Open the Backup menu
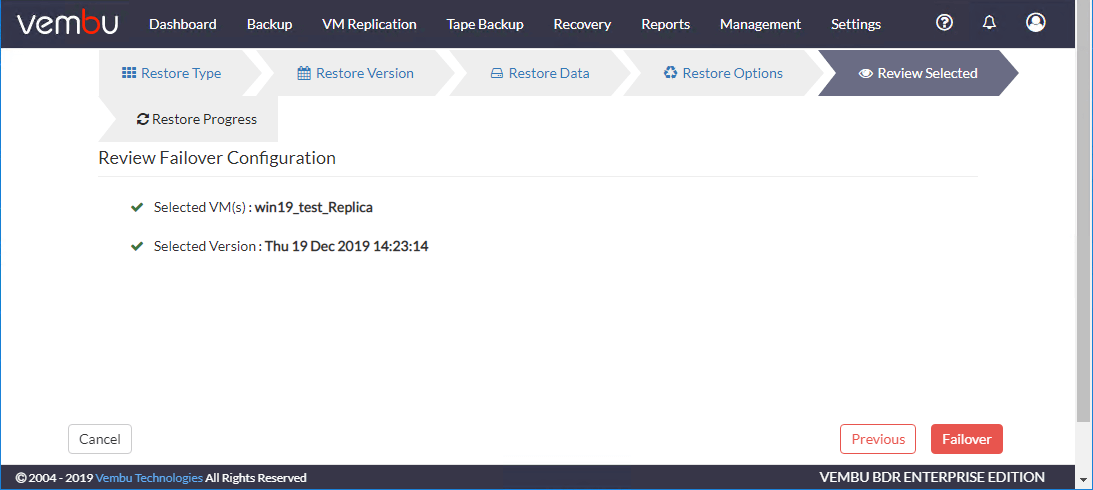Screen dimensions: 1093x490 [x=269, y=24]
